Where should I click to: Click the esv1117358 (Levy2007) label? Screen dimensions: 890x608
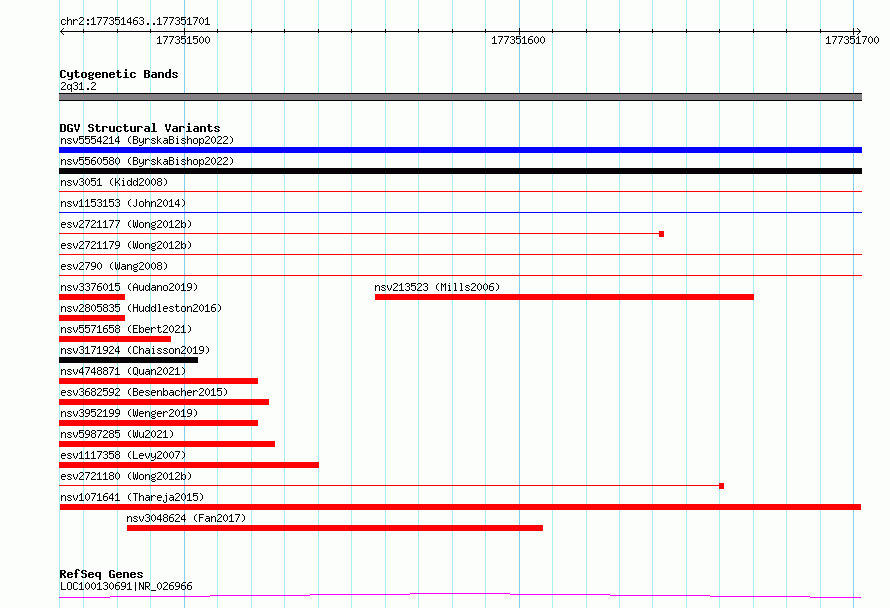123,455
